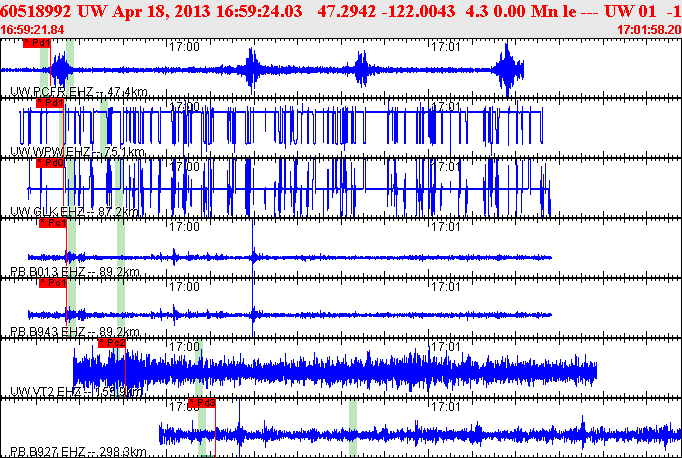Click the red start time 16:59:21.84

coord(33,30)
